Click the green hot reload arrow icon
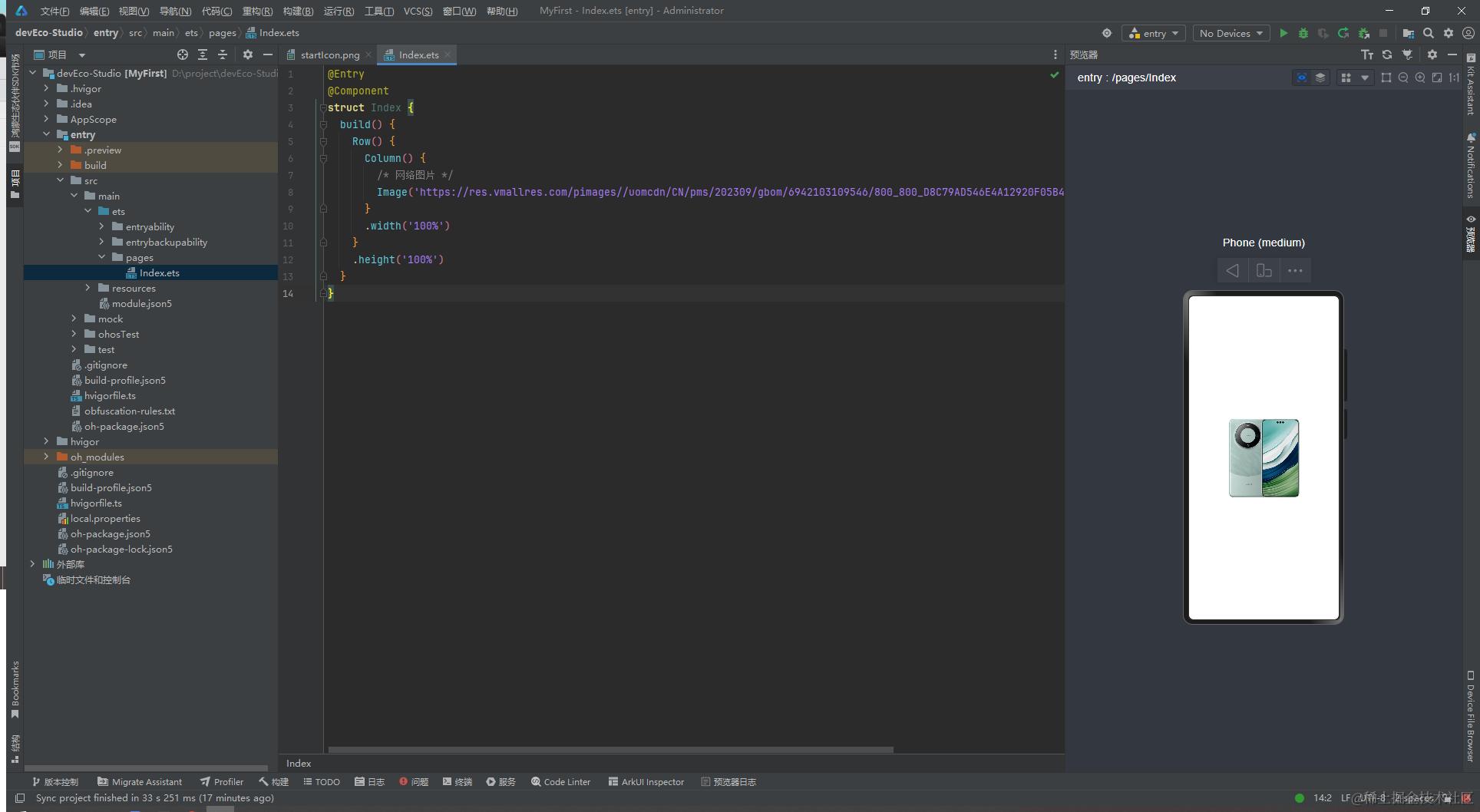Screen dimensions: 1480x812 click(1343, 33)
